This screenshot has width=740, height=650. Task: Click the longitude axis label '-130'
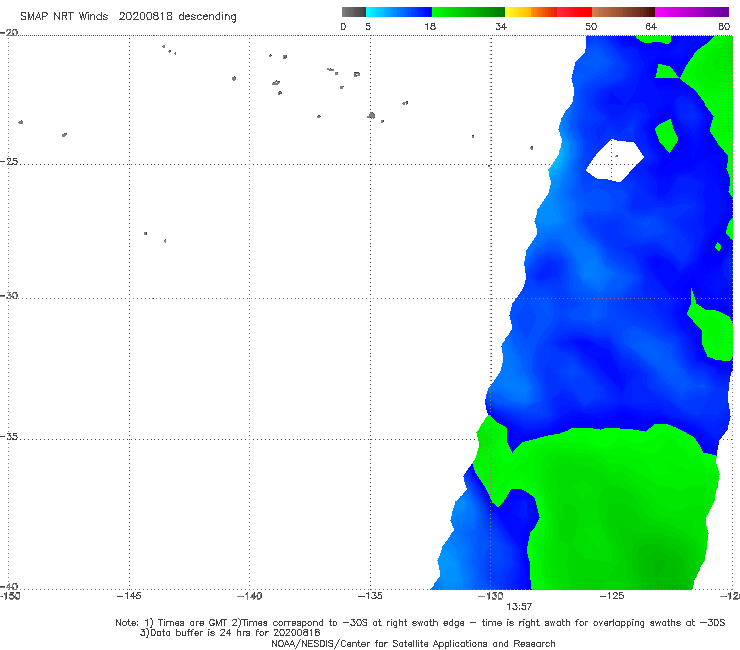pyautogui.click(x=491, y=596)
